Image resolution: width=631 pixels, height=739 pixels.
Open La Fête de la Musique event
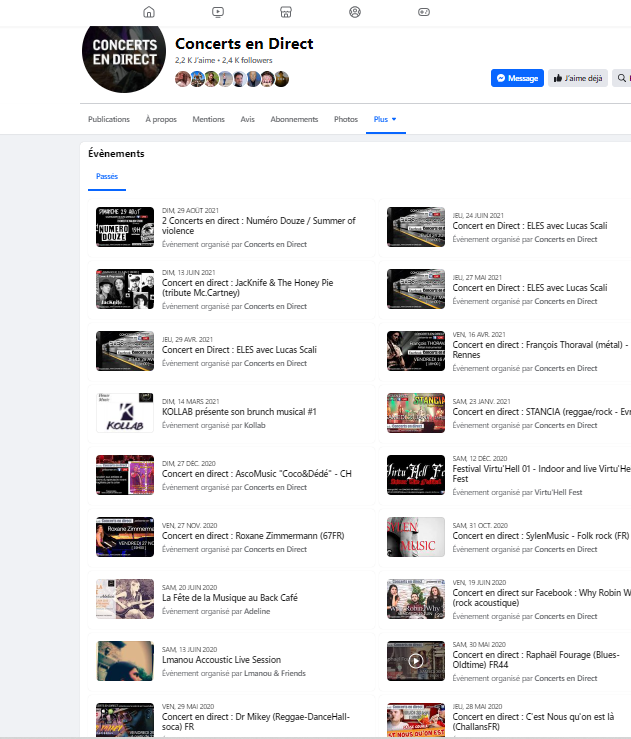pos(229,598)
